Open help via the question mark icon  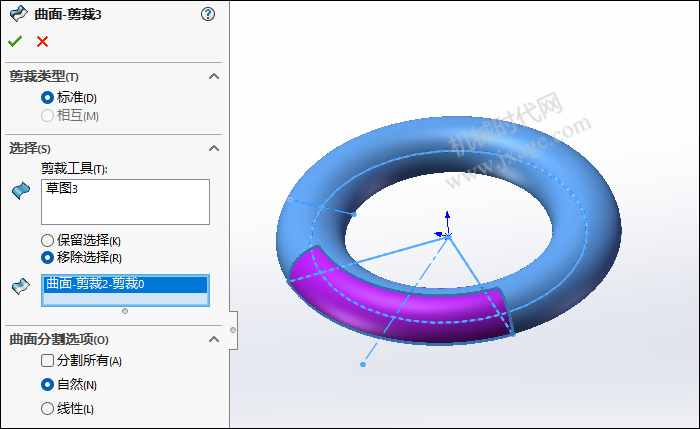pos(208,14)
